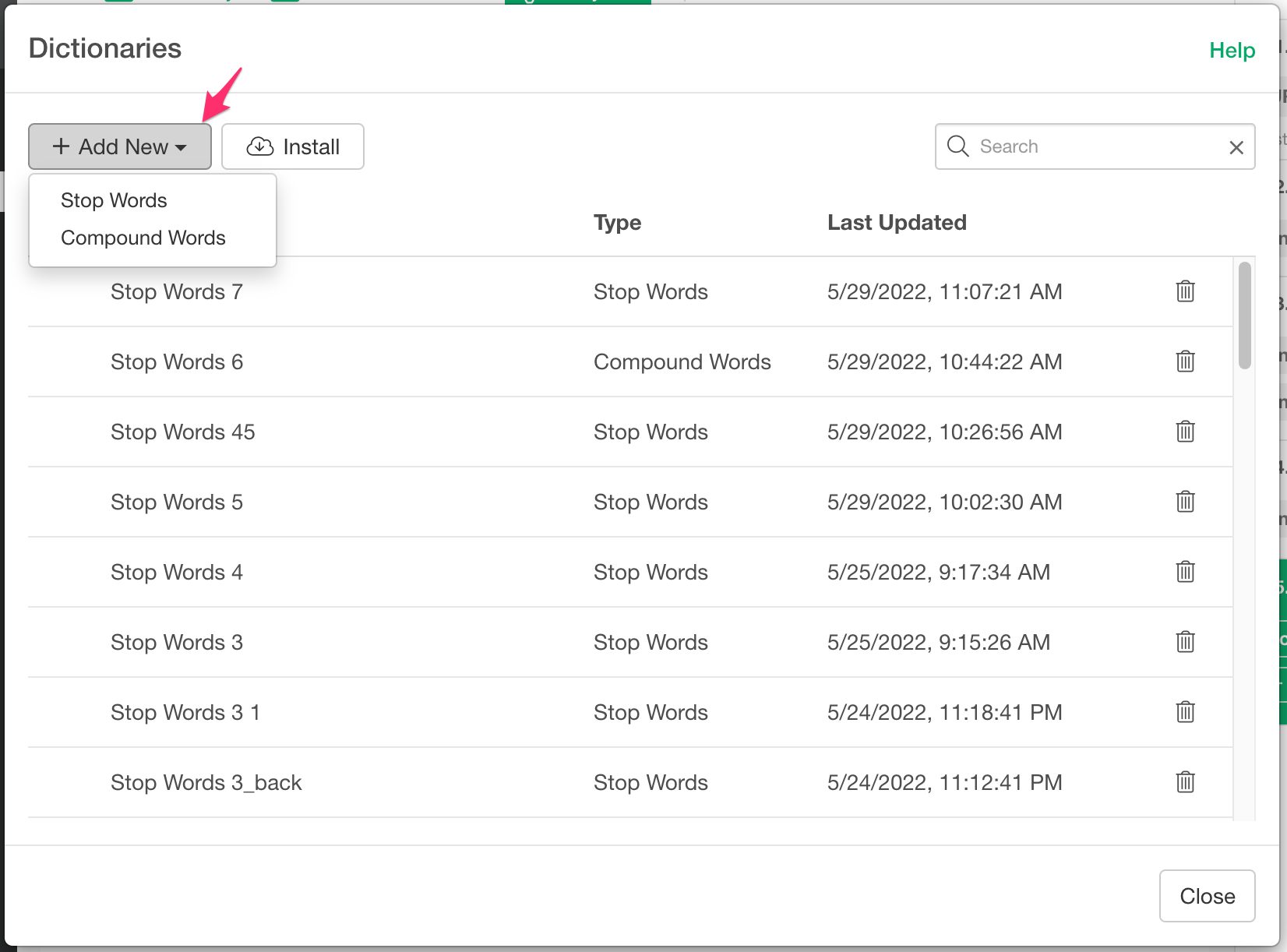The image size is (1287, 952).
Task: Open the Stop Words 45 dictionary row
Action: (183, 432)
